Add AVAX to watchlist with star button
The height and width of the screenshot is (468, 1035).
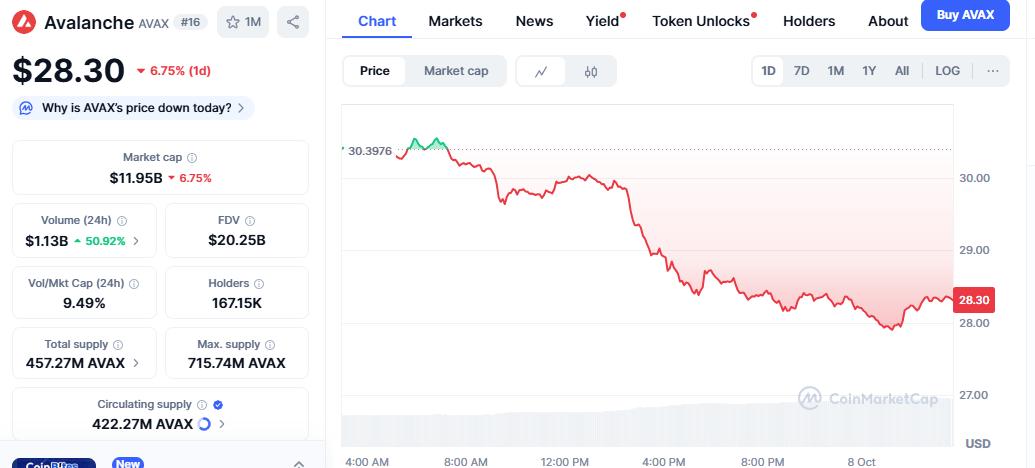point(243,22)
